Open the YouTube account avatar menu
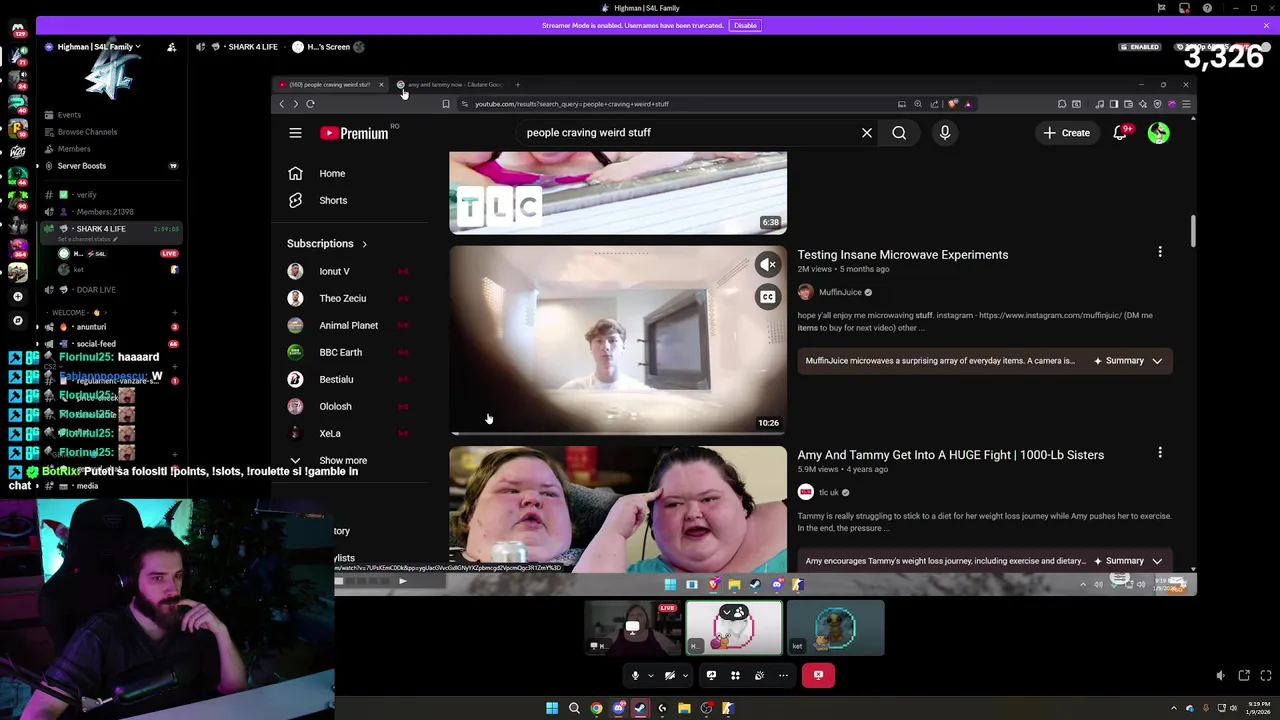1280x720 pixels. (x=1158, y=133)
